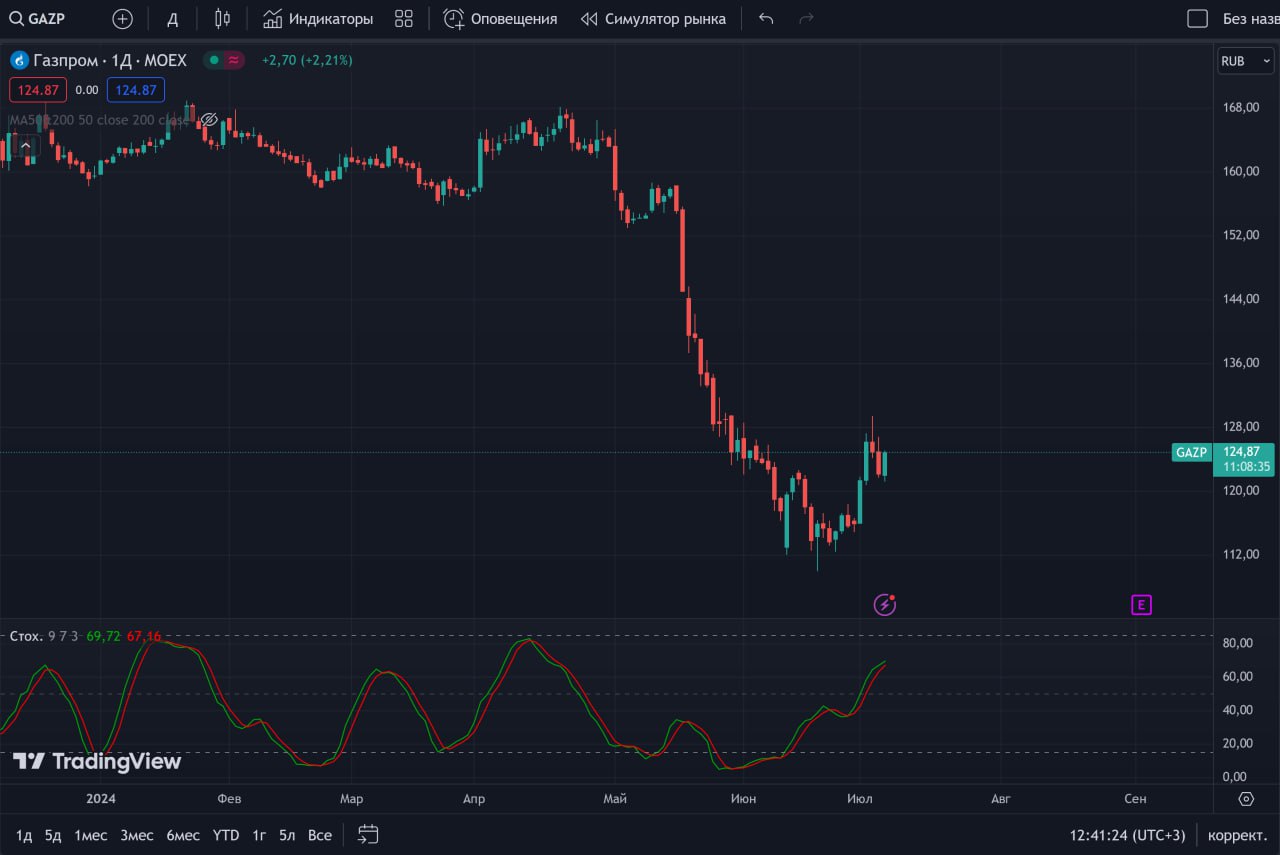The image size is (1280, 855).
Task: Set range to 1мес
Action: point(90,835)
